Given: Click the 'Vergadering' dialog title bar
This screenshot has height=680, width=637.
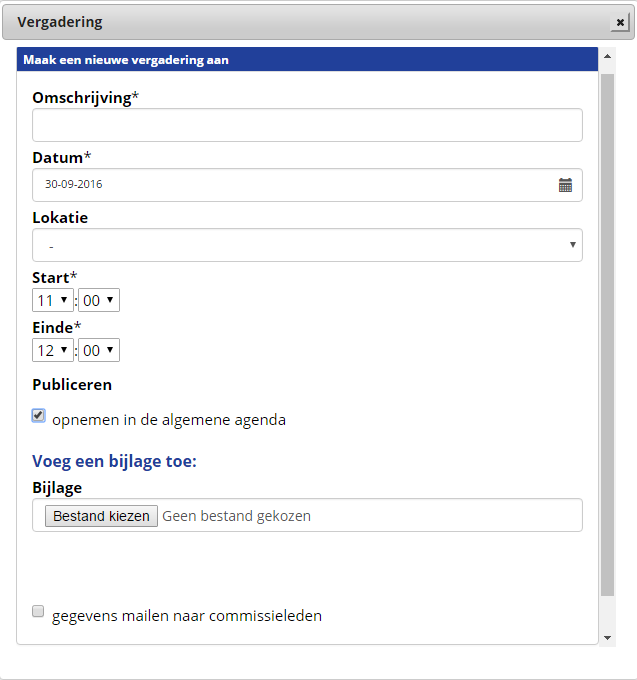Looking at the screenshot, I should coord(300,22).
